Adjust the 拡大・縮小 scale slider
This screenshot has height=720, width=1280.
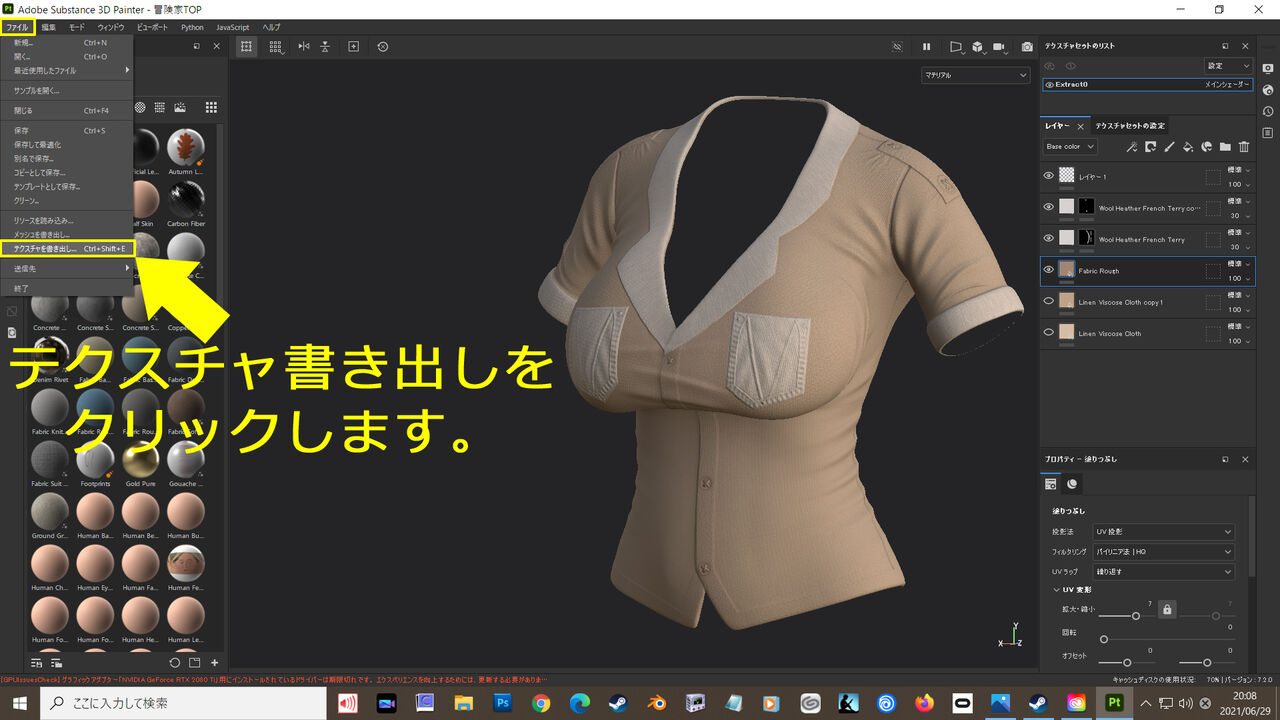click(x=1136, y=616)
